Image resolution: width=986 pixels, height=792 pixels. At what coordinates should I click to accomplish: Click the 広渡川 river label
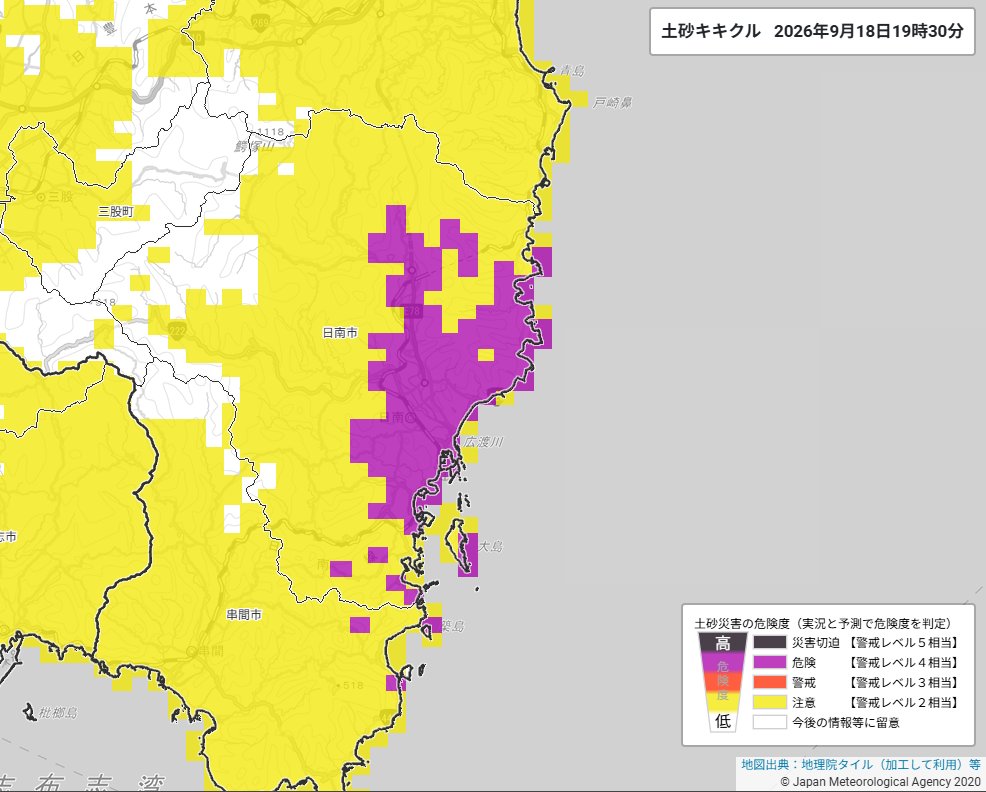pyautogui.click(x=483, y=442)
